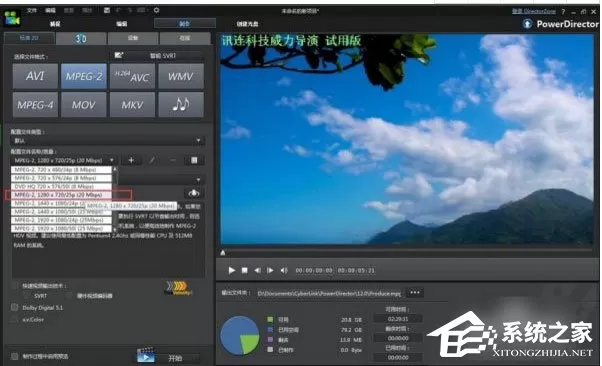Viewport: 602px width, 366px height.
Task: Click the PowerDirector upgrade arrow icon
Action: [x=528, y=24]
